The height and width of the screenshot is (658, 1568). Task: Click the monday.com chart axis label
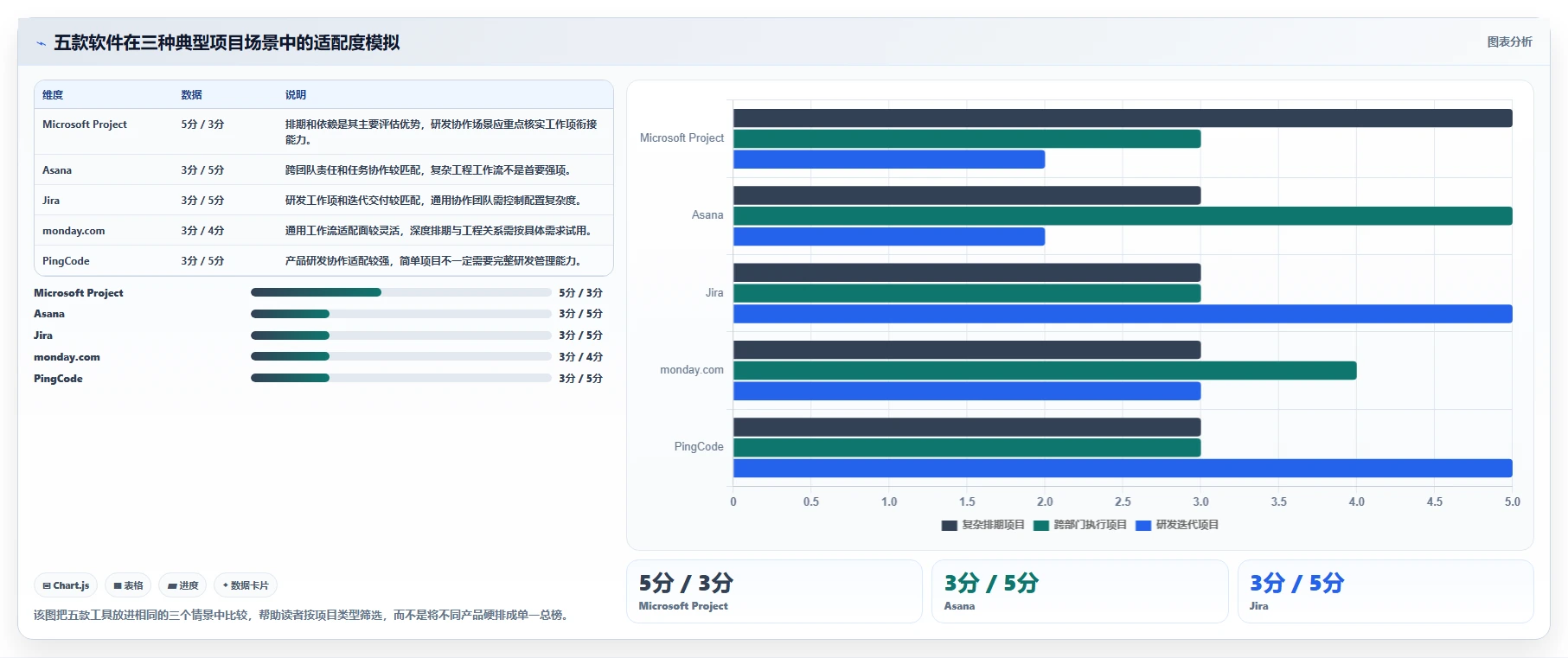pos(692,370)
